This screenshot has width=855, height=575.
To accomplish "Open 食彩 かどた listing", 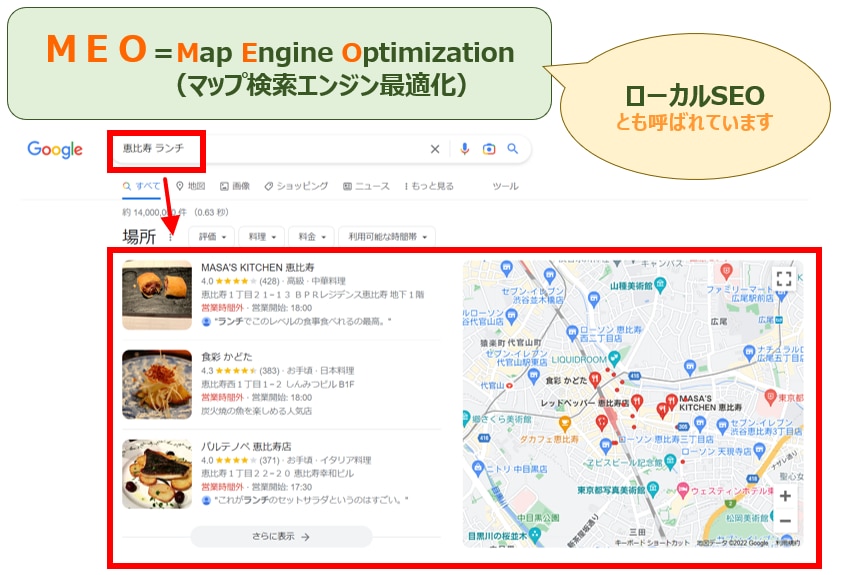I will 226,356.
